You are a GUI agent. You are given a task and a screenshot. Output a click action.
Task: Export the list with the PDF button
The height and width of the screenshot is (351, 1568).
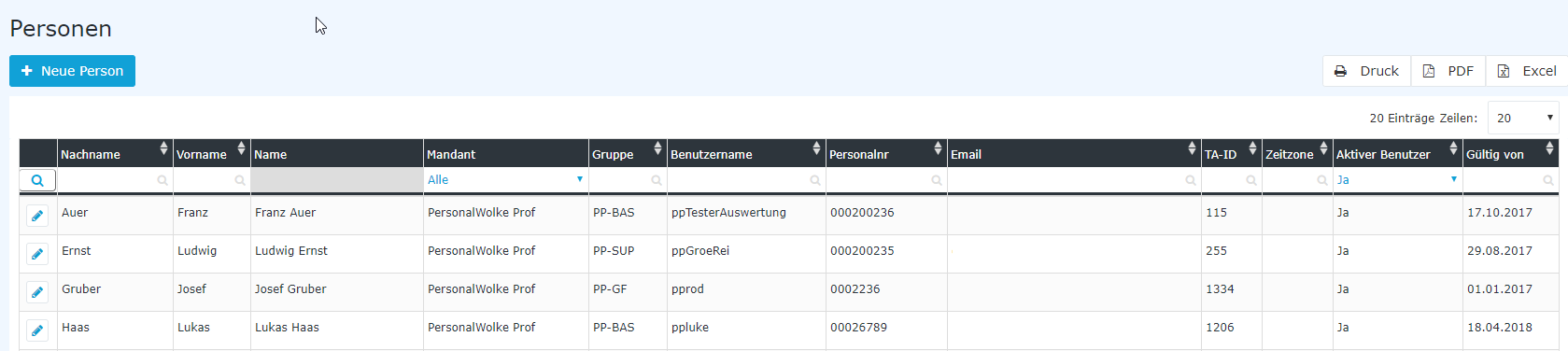coord(1448,71)
